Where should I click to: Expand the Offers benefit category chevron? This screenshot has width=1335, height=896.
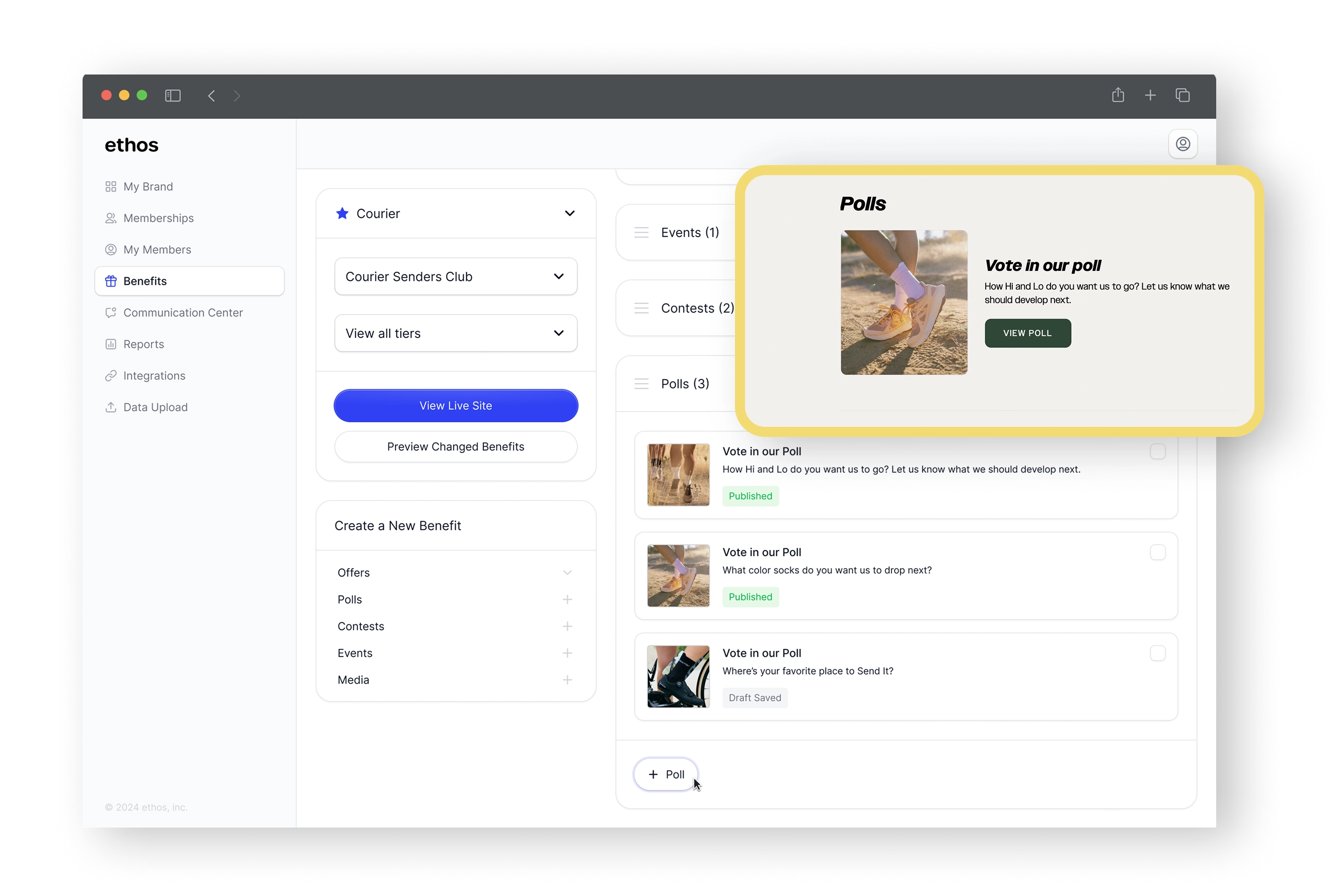567,572
